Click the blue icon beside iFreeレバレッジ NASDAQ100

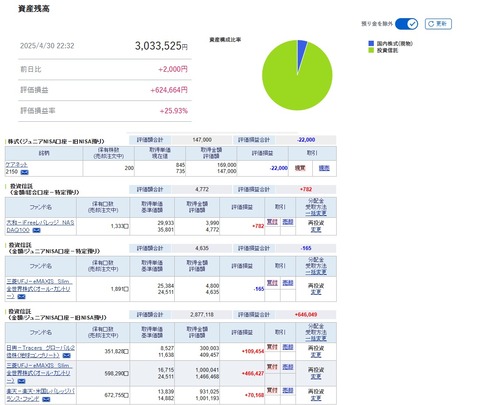point(36,230)
